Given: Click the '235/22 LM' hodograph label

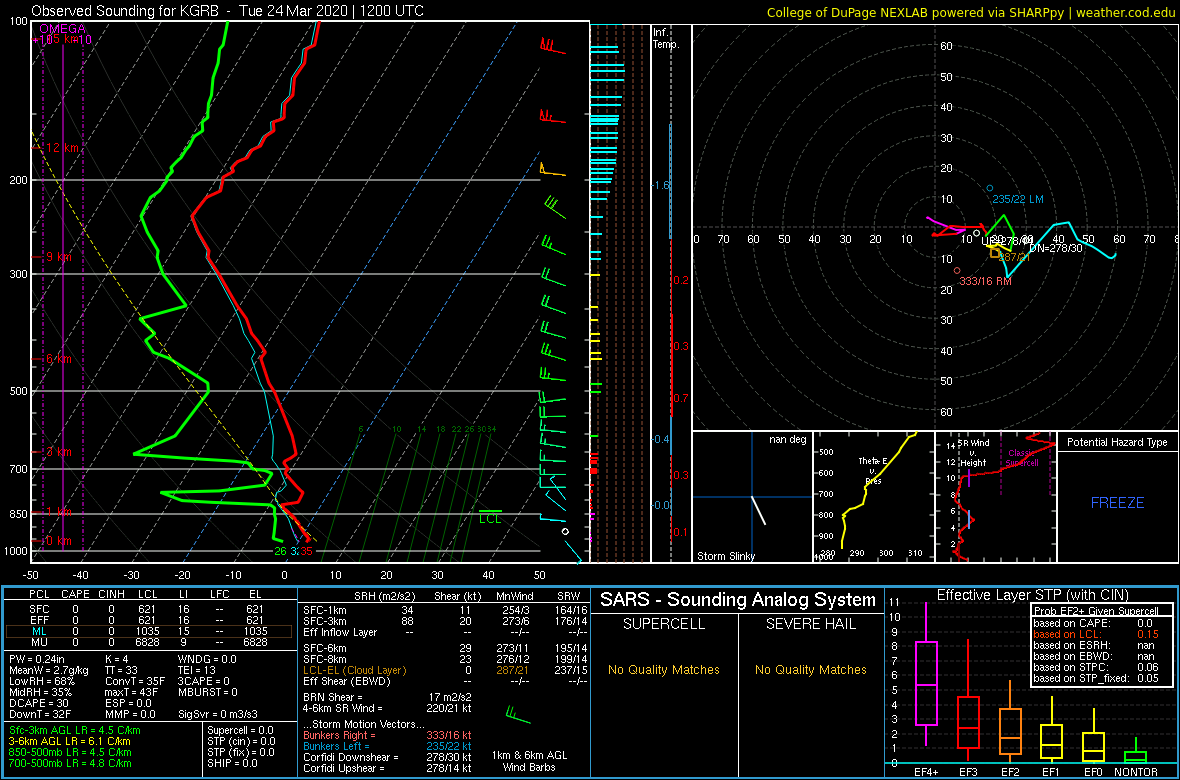Looking at the screenshot, I should pos(1017,199).
